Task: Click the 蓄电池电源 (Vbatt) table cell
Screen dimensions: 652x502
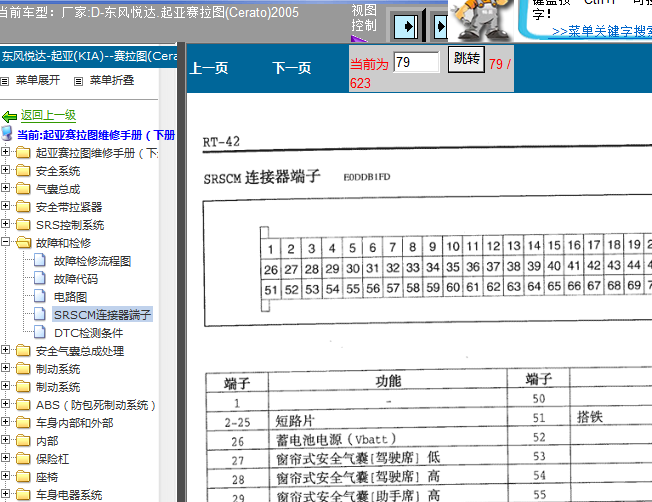Action: 388,439
